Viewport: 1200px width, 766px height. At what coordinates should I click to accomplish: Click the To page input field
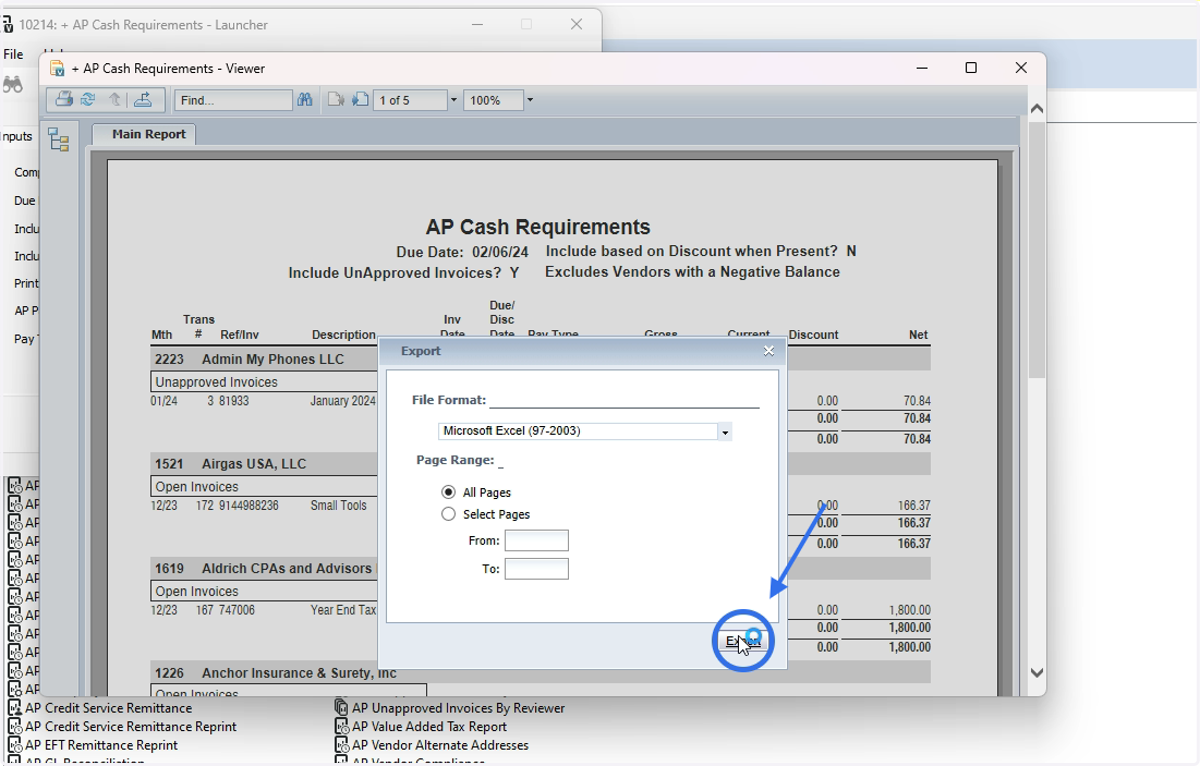537,569
